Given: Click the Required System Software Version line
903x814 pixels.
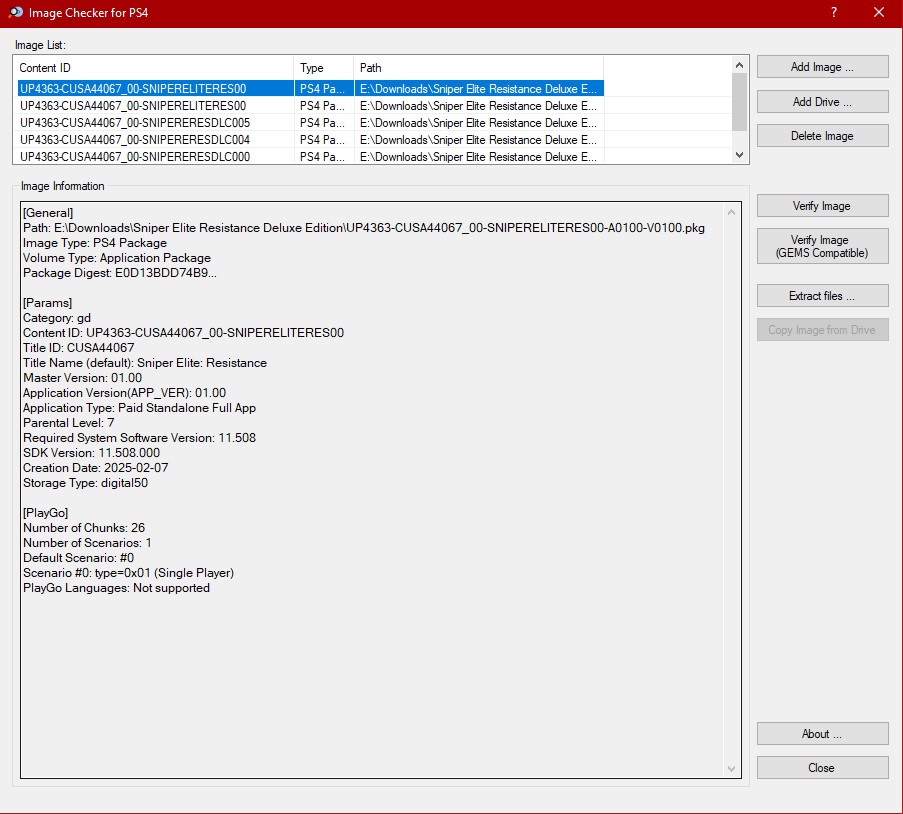Looking at the screenshot, I should (139, 438).
